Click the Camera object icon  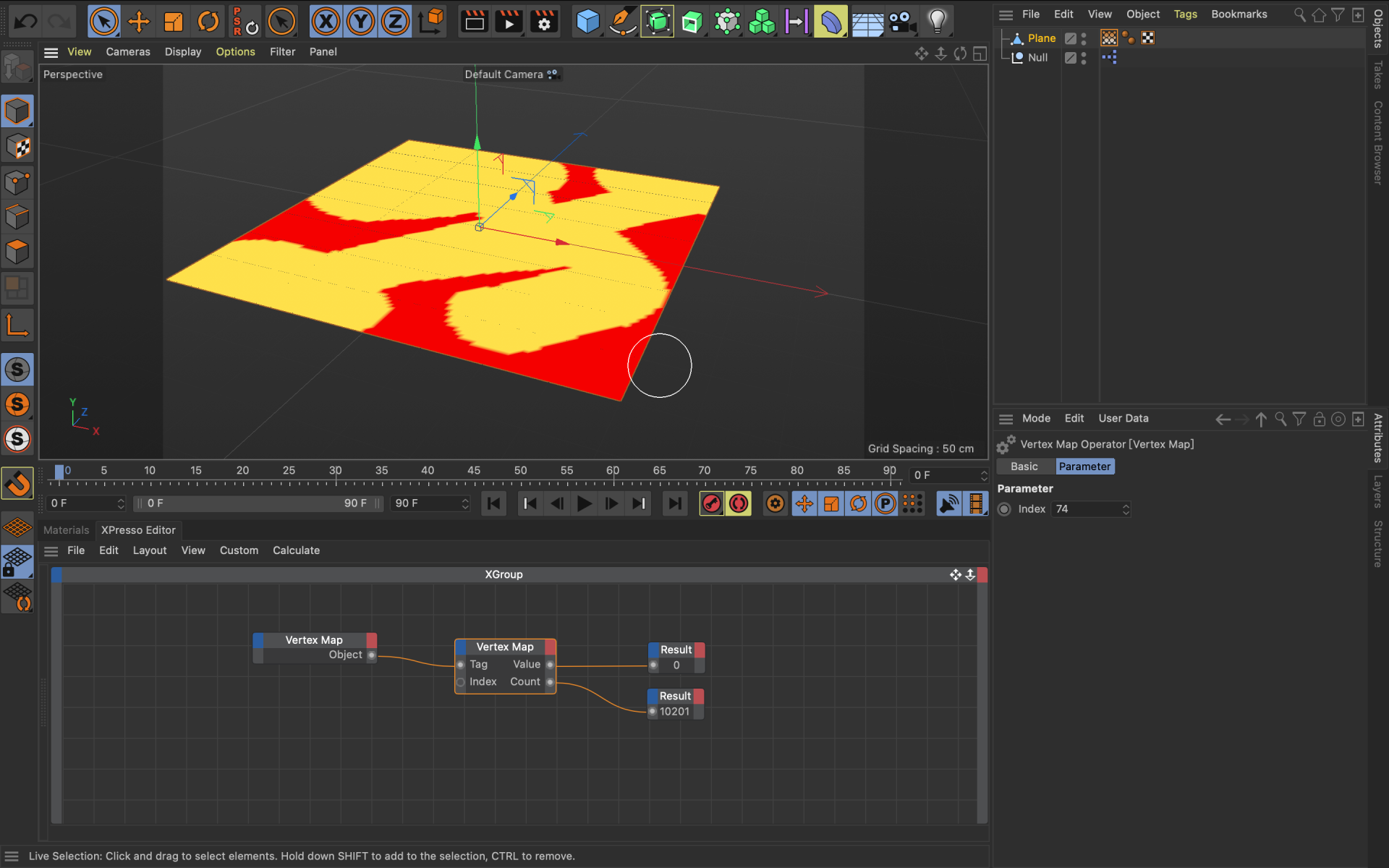[901, 22]
